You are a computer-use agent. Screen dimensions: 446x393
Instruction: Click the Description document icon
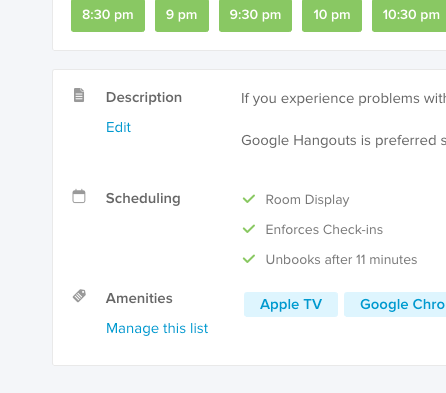pyautogui.click(x=79, y=95)
